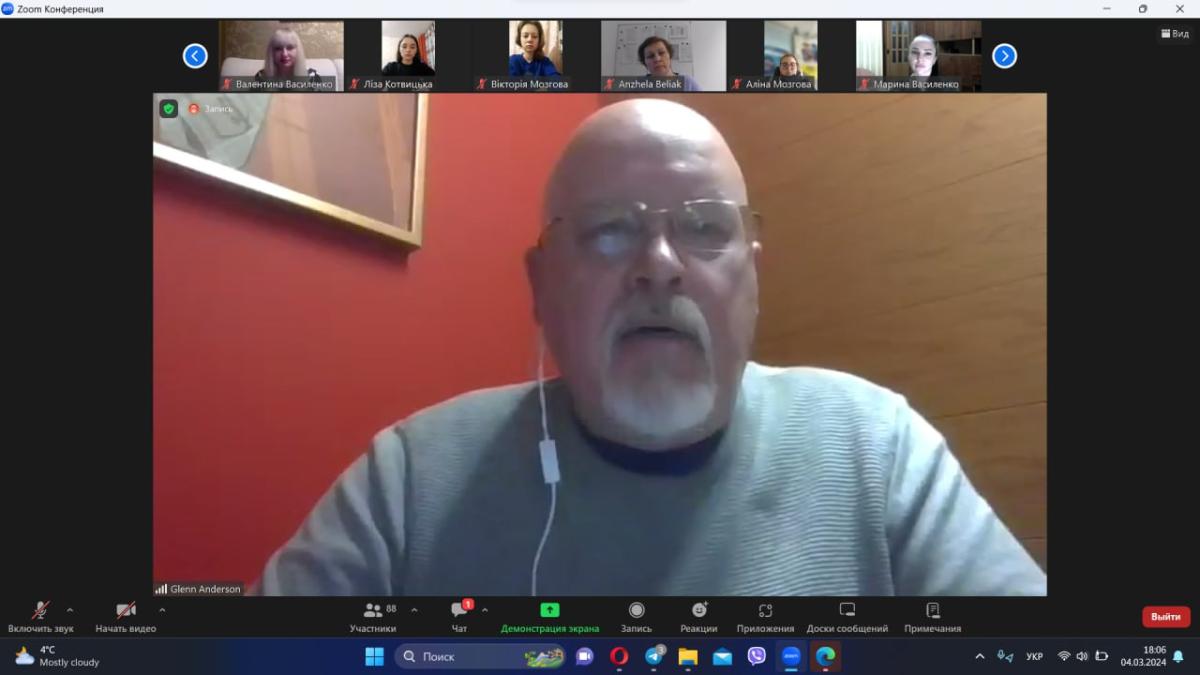Click the УКР language indicator

(1035, 656)
